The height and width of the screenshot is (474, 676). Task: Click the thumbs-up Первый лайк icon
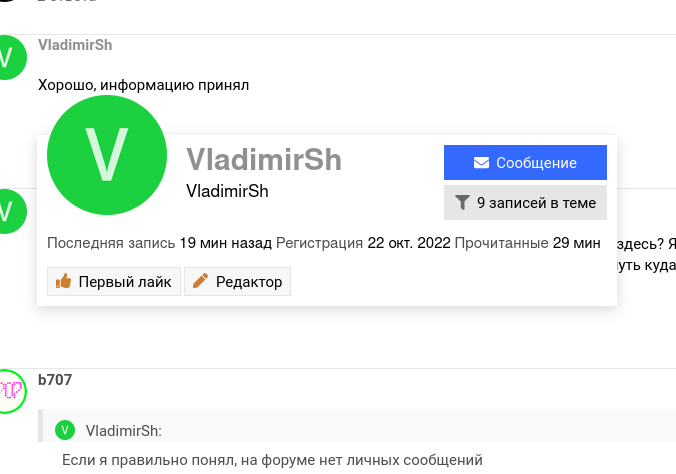click(63, 281)
